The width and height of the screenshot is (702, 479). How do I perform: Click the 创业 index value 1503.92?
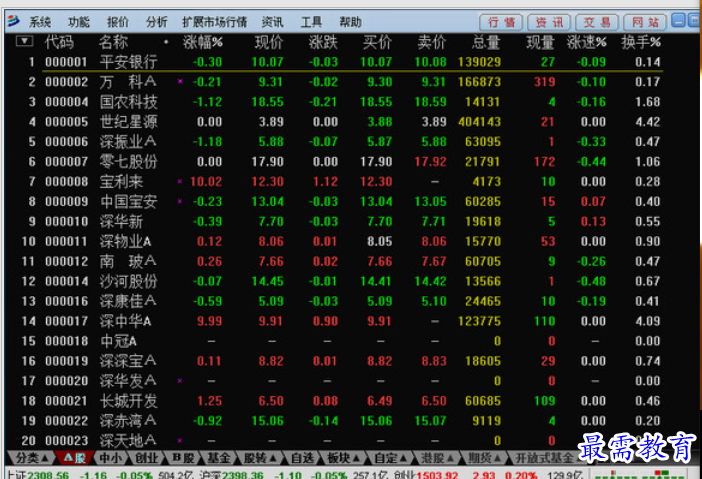tap(437, 475)
